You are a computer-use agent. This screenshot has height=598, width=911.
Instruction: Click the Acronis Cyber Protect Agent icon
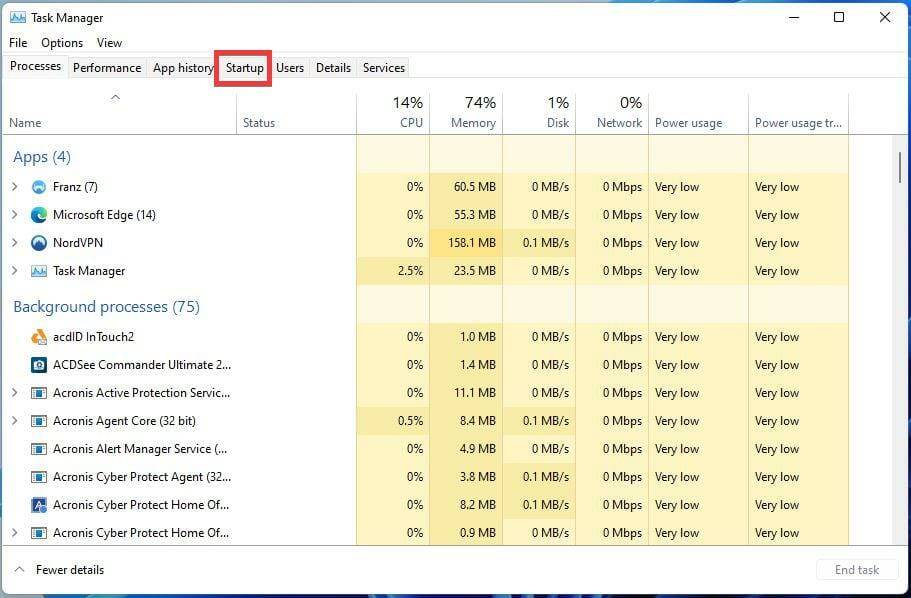[38, 477]
